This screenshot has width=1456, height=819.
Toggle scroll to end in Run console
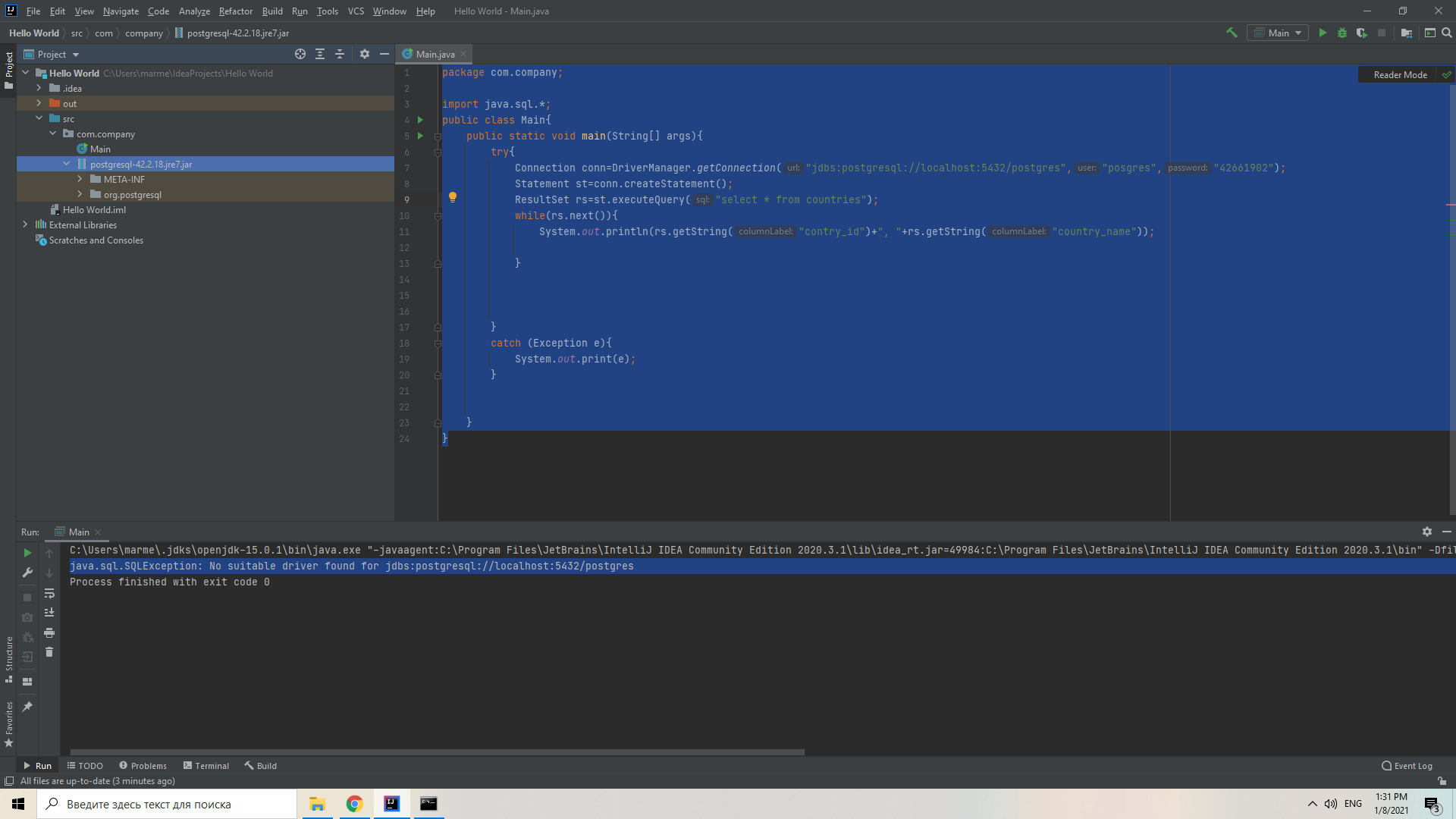tap(49, 613)
